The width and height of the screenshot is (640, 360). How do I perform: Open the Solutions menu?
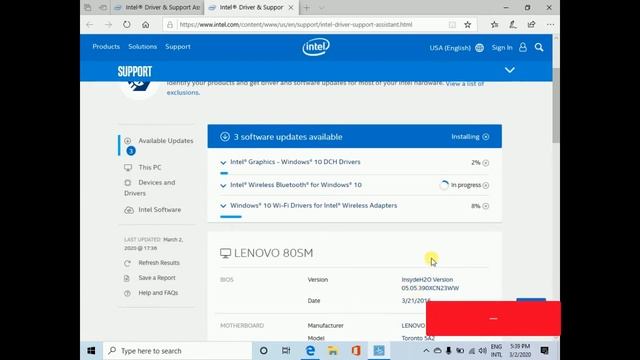point(142,47)
